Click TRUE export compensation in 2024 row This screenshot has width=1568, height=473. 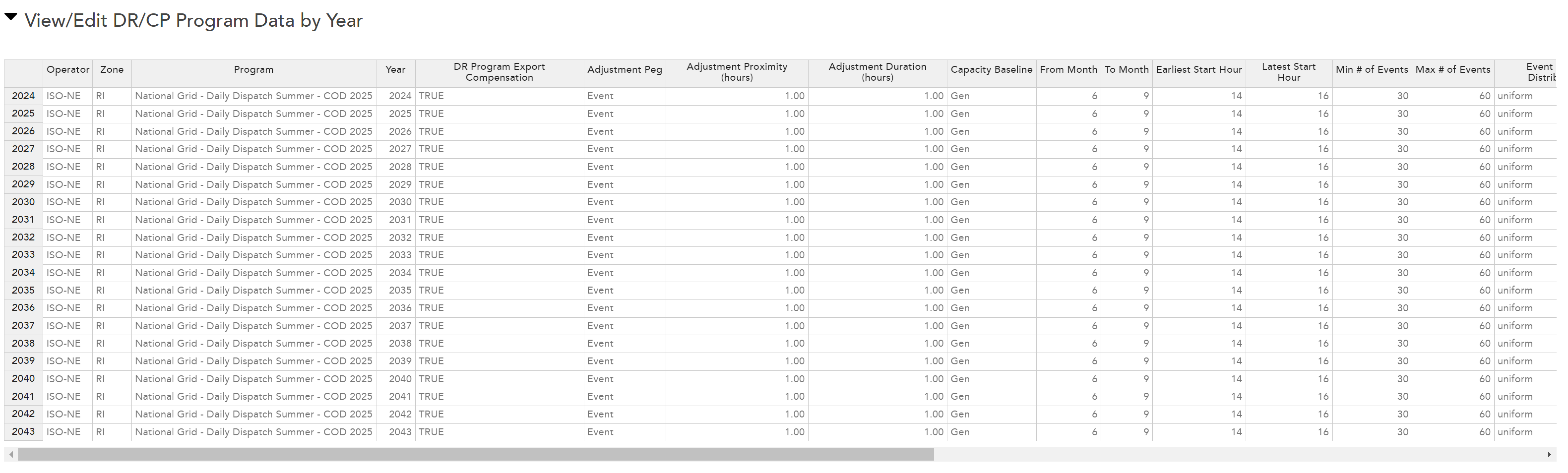(x=500, y=96)
